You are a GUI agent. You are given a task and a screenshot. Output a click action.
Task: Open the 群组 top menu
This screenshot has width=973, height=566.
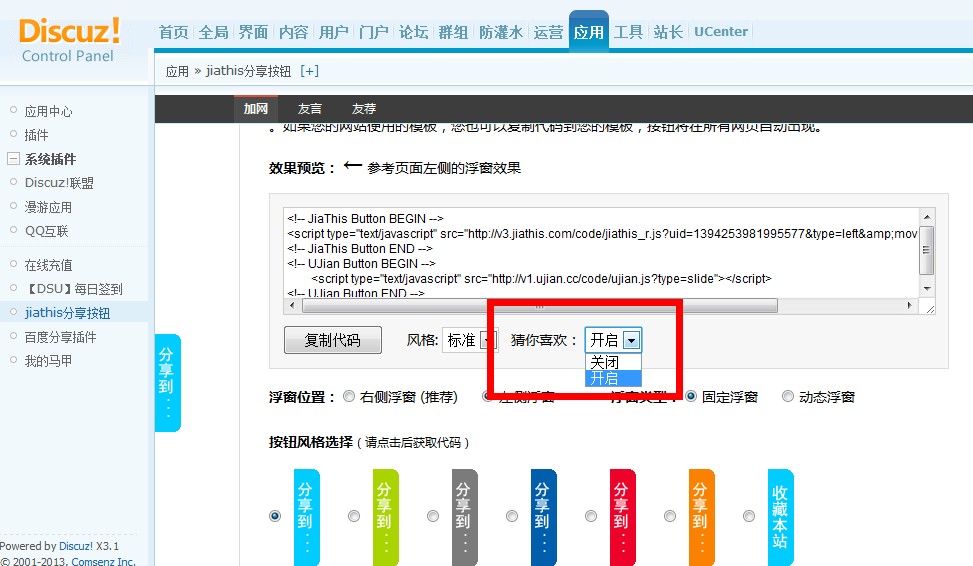click(x=454, y=32)
